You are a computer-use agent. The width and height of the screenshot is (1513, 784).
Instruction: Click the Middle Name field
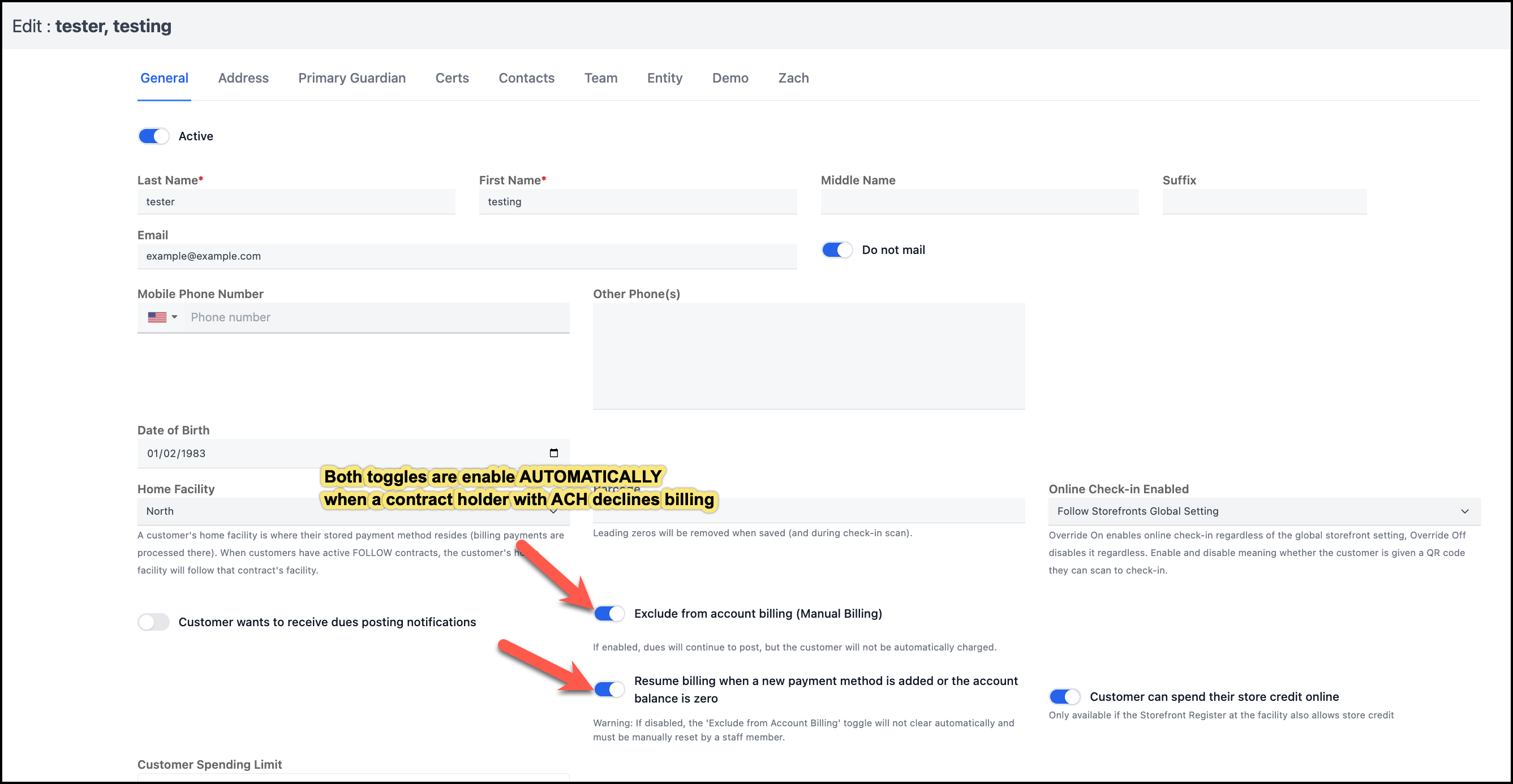point(979,201)
